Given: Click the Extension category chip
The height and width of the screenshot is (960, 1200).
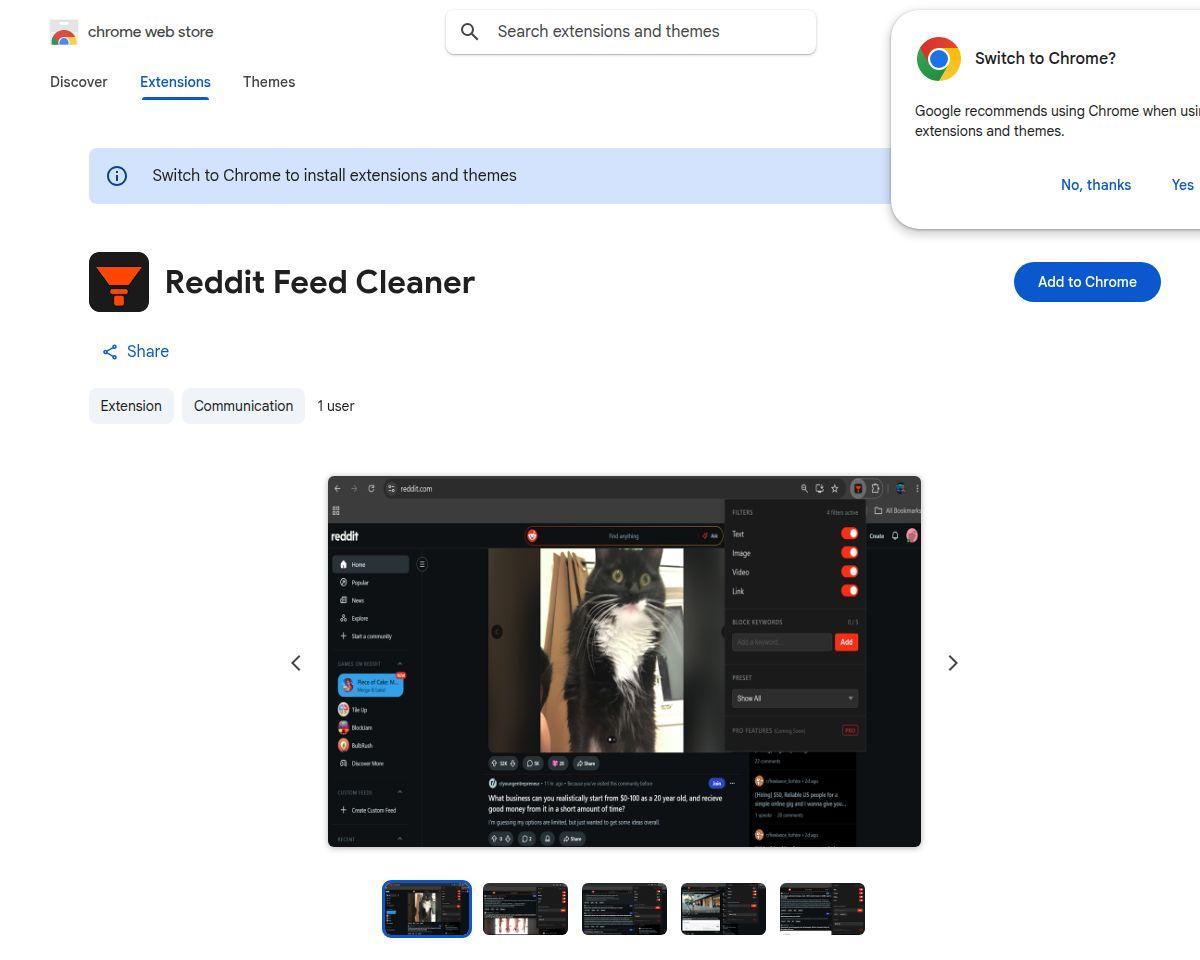Looking at the screenshot, I should 131,406.
